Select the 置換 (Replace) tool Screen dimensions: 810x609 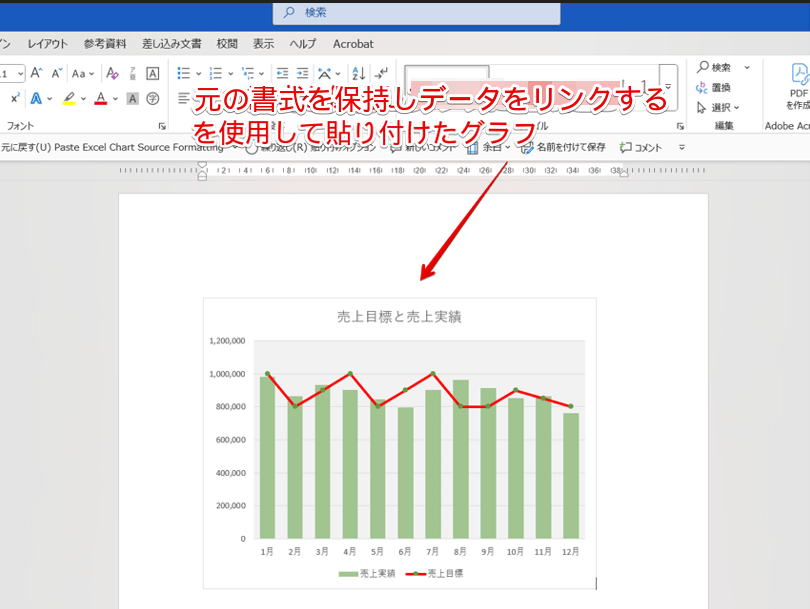tap(718, 86)
